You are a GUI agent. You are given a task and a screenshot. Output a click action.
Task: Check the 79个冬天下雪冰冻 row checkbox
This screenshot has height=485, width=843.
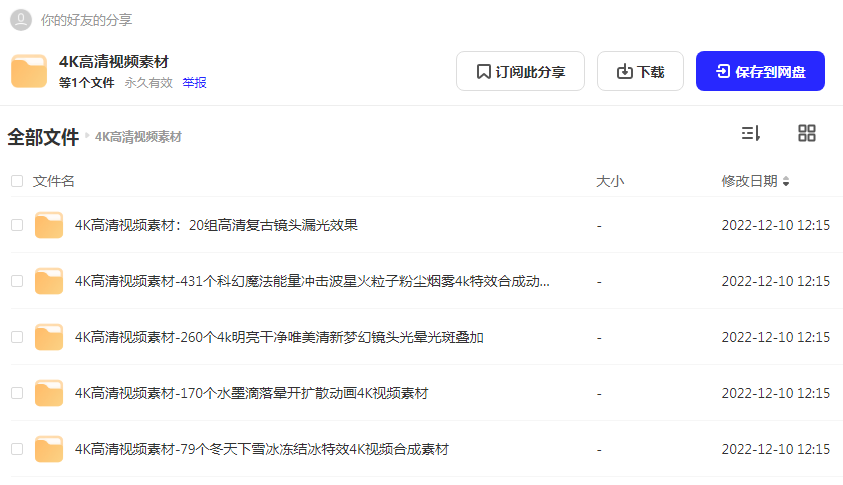(17, 448)
